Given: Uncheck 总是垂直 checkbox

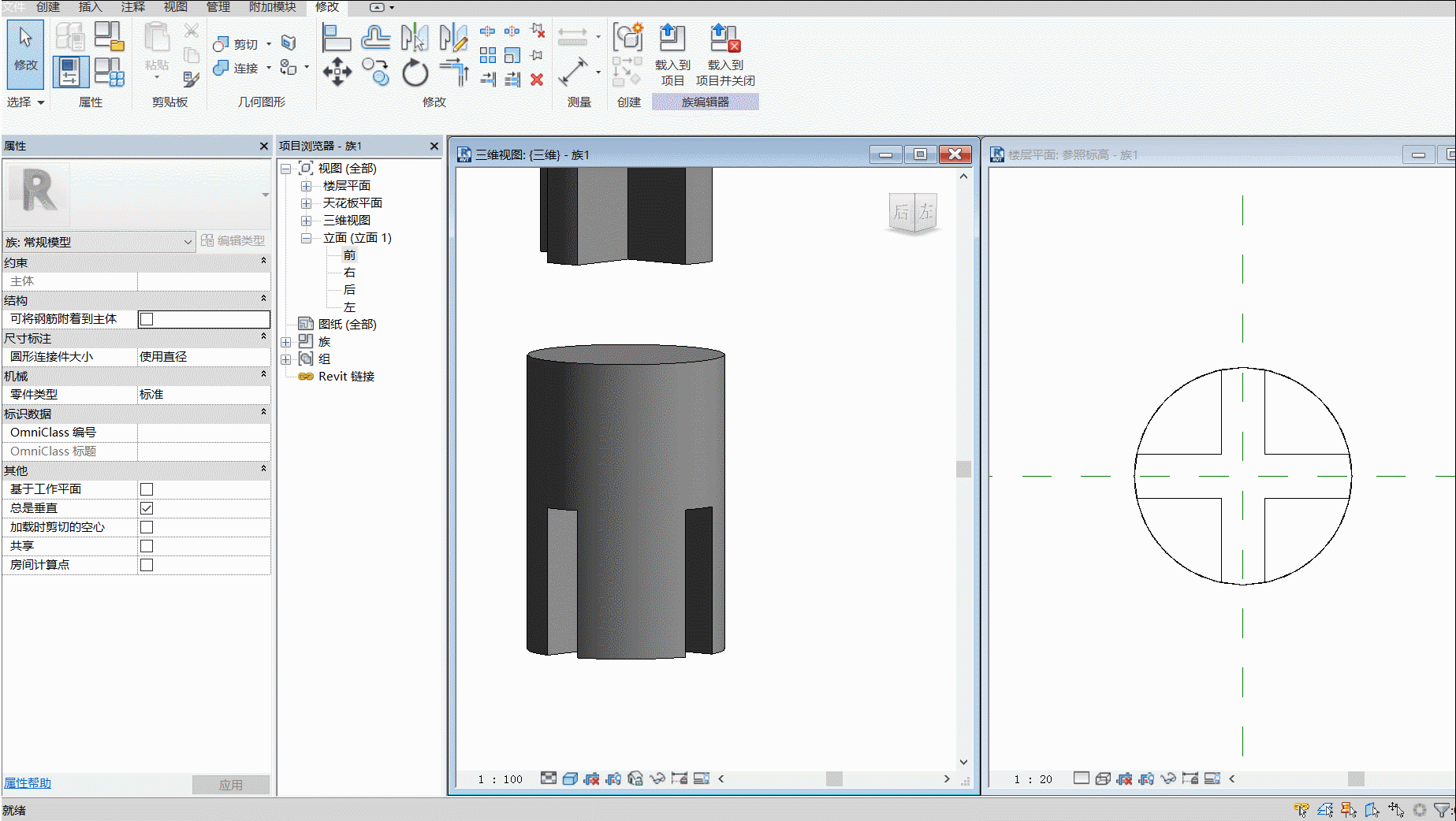Looking at the screenshot, I should 147,508.
